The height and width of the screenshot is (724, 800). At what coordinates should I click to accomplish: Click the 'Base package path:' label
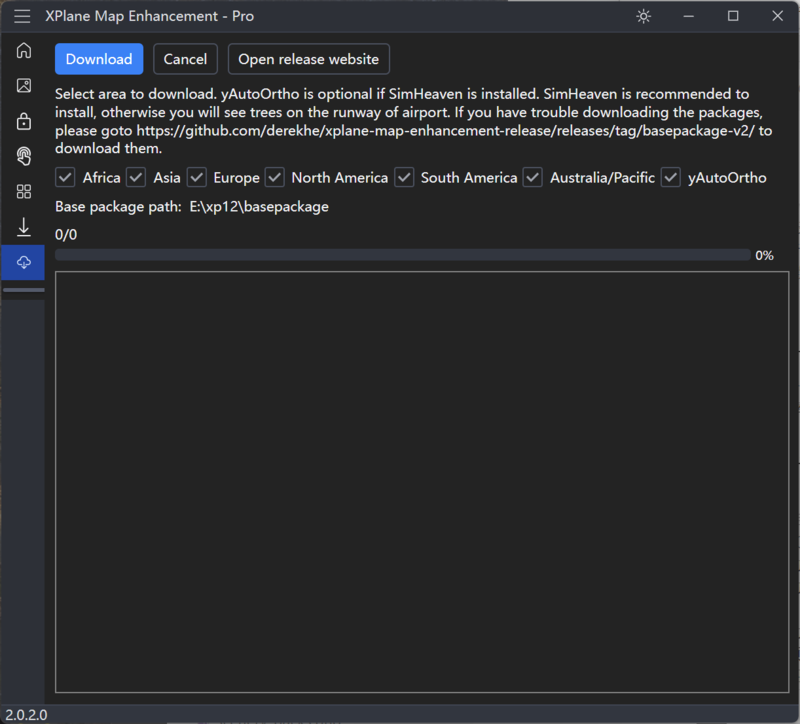click(118, 207)
